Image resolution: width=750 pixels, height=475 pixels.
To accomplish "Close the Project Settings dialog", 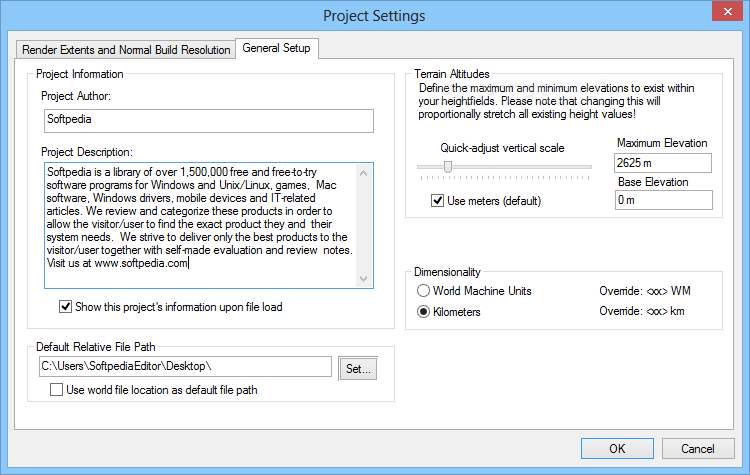I will pos(728,11).
